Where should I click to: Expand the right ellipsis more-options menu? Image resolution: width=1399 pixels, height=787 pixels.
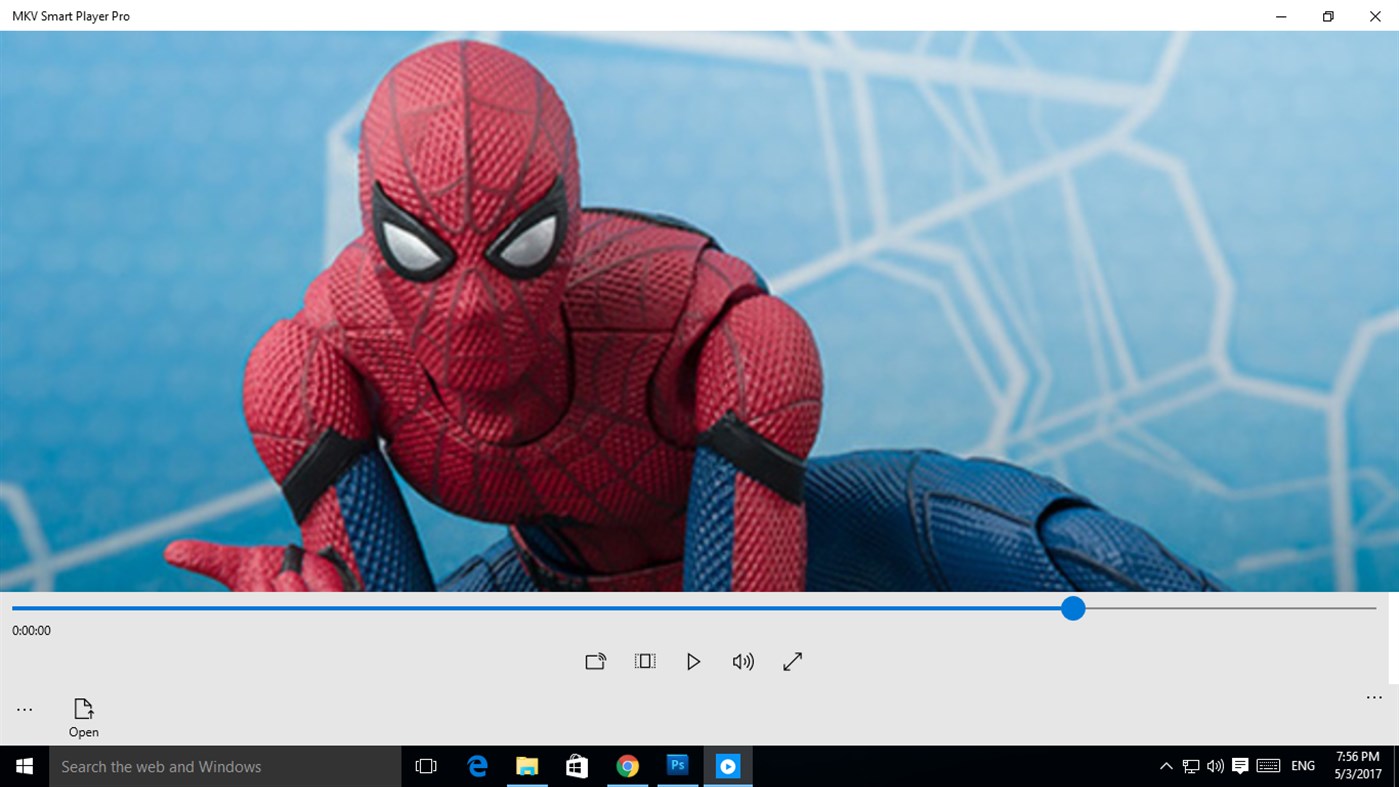point(1372,697)
